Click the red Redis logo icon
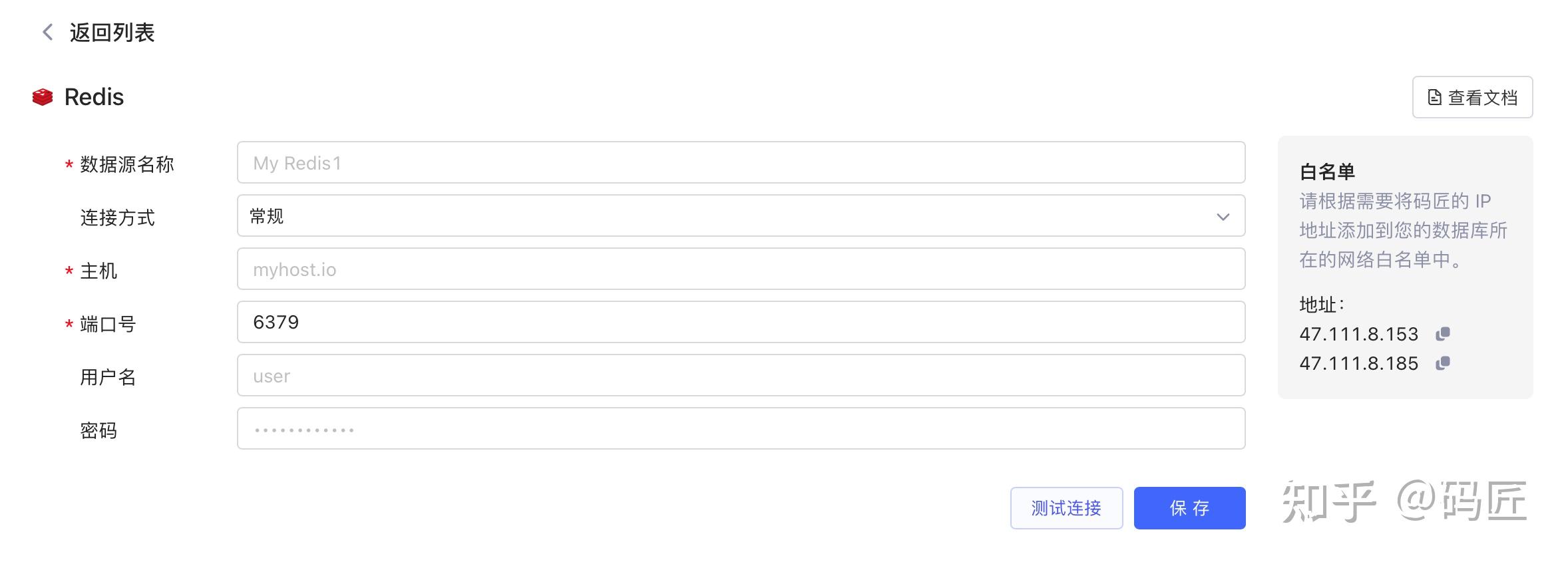Image resolution: width=1568 pixels, height=564 pixels. (43, 97)
